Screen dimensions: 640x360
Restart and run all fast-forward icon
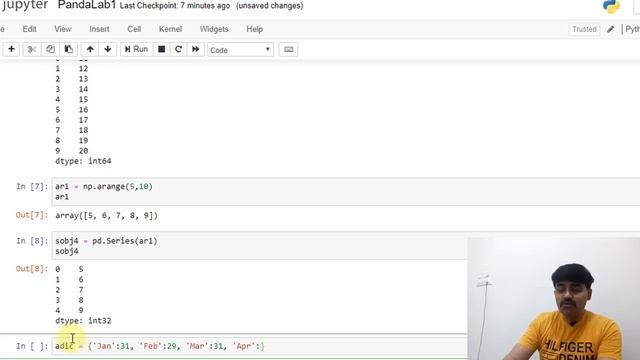(x=196, y=49)
